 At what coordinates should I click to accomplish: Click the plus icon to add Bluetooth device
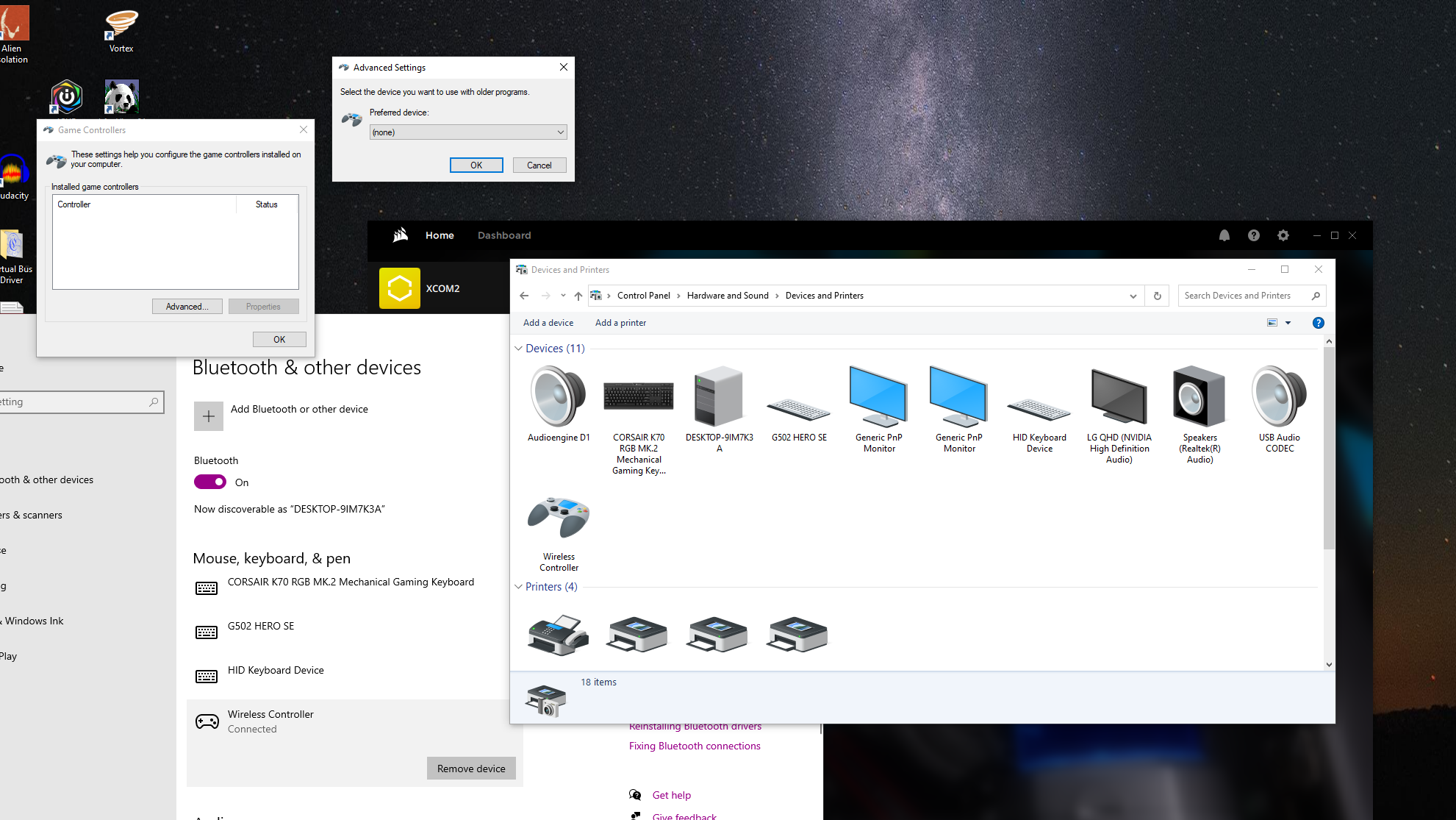pyautogui.click(x=209, y=416)
